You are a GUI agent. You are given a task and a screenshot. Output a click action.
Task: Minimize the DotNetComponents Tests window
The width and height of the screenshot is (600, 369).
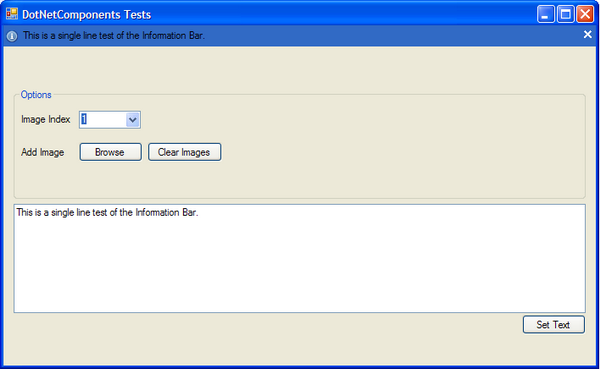(545, 15)
